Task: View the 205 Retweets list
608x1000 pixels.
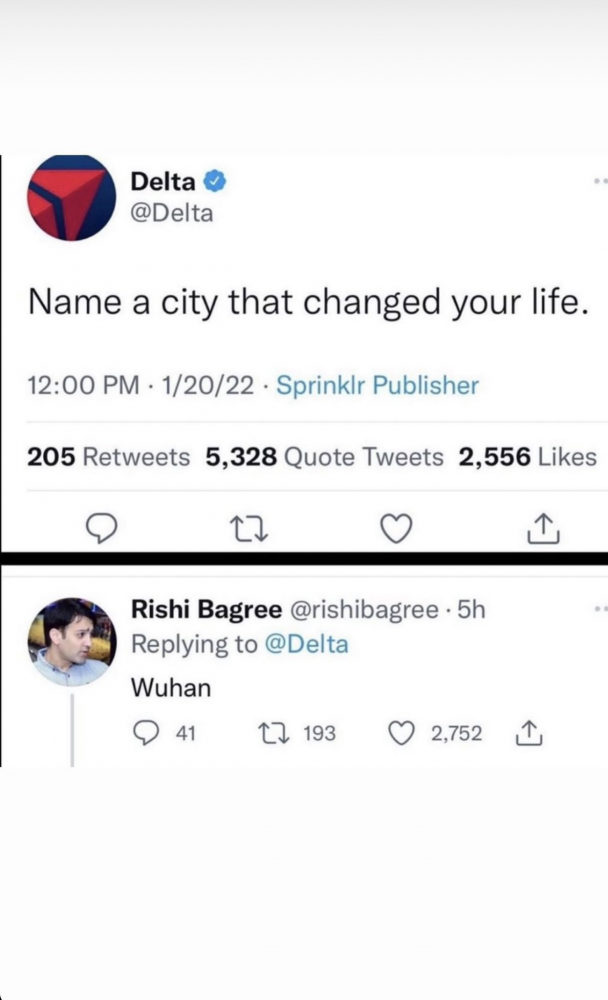Action: click(x=108, y=457)
